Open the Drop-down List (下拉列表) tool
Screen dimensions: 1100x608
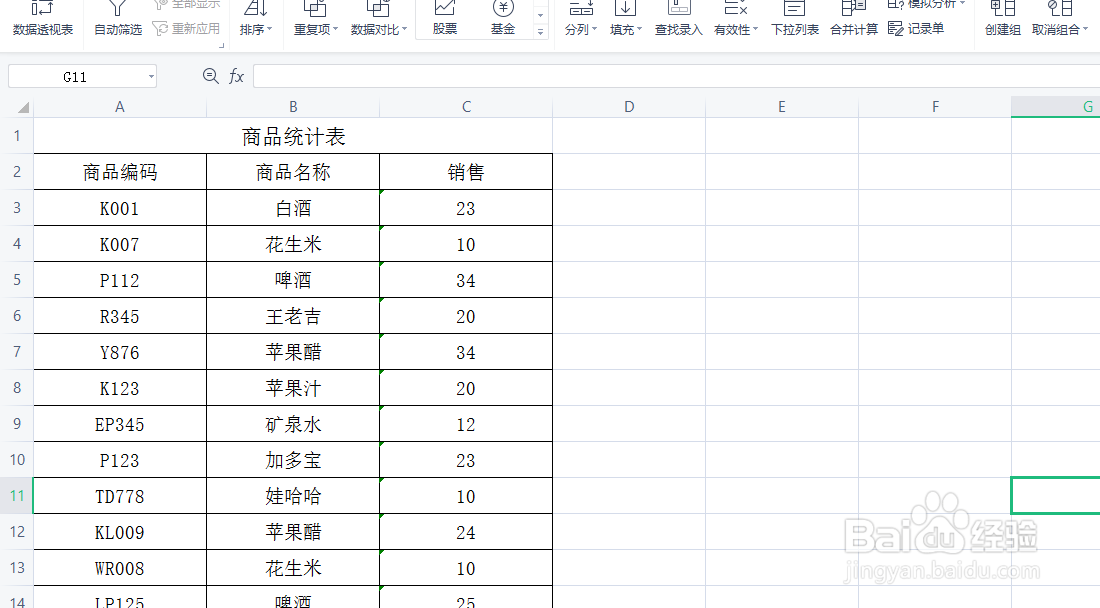tap(794, 20)
